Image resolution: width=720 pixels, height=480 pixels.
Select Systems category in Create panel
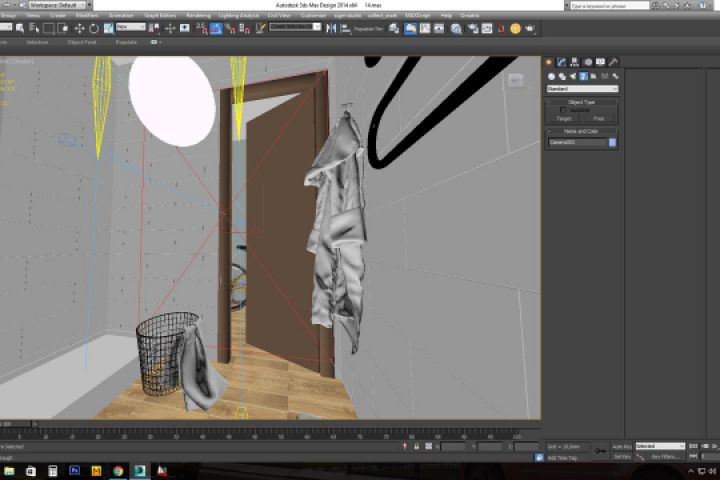(615, 76)
